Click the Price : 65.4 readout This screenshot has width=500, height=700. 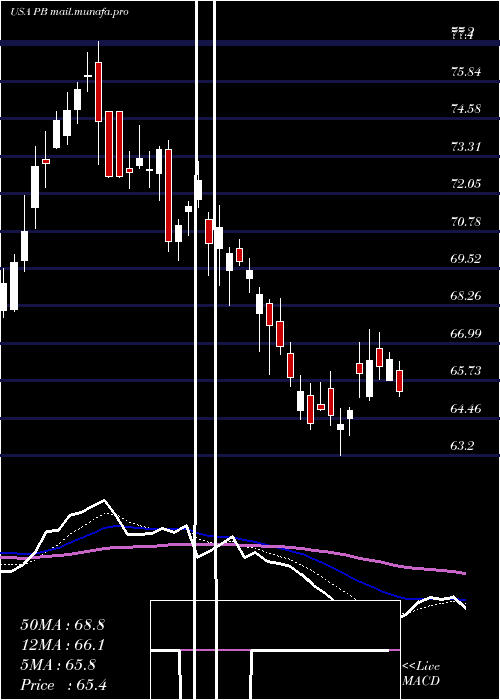coord(63,684)
